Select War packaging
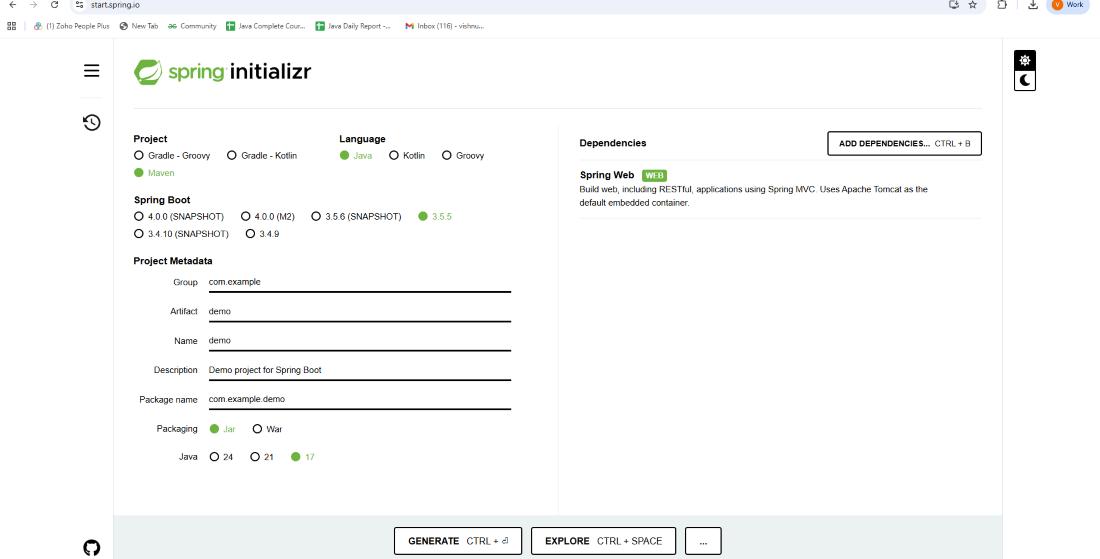 267,429
